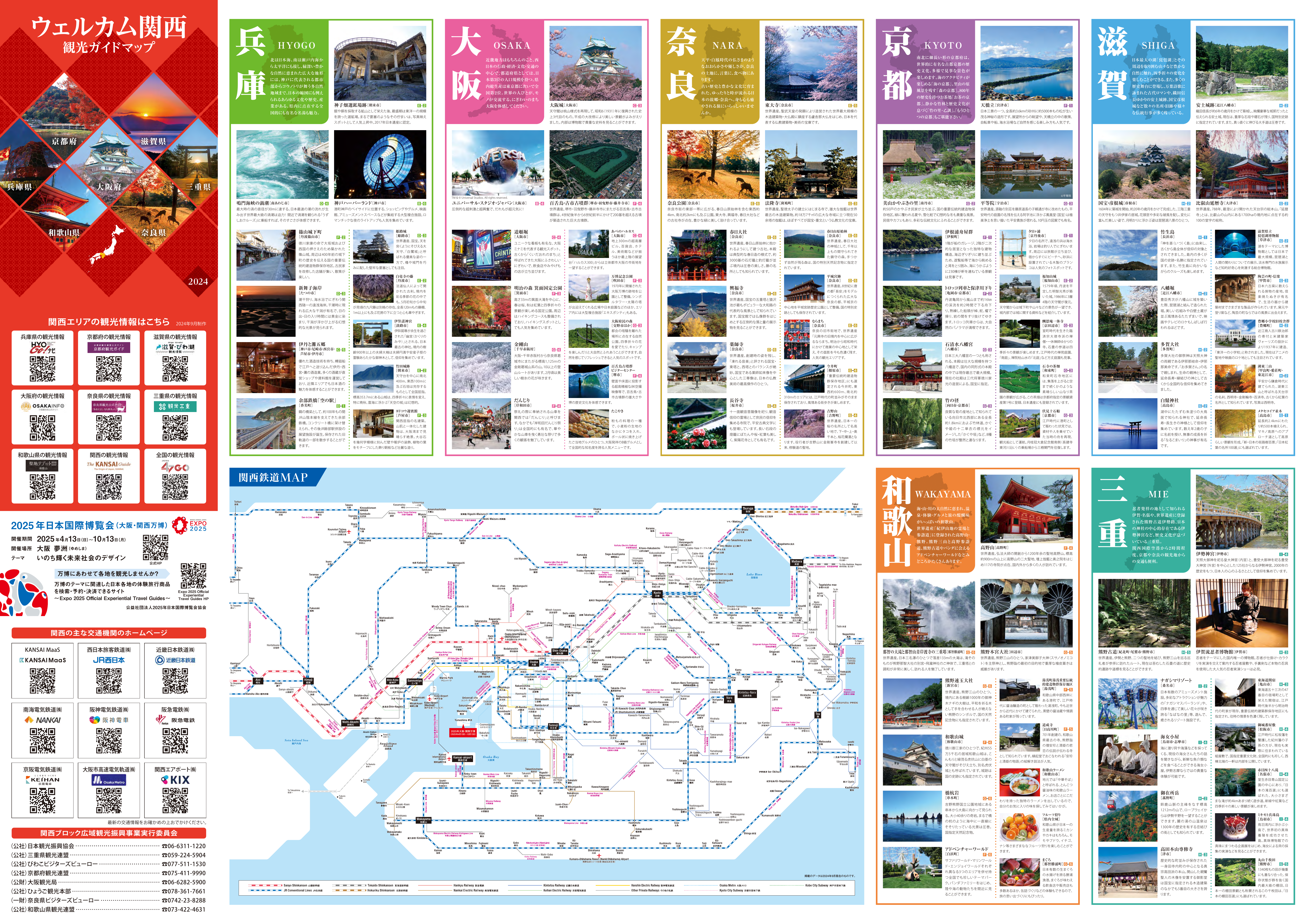
Task: Click the 大阪府の観光情報 OSAKA INFO QR code
Action: (43, 428)
